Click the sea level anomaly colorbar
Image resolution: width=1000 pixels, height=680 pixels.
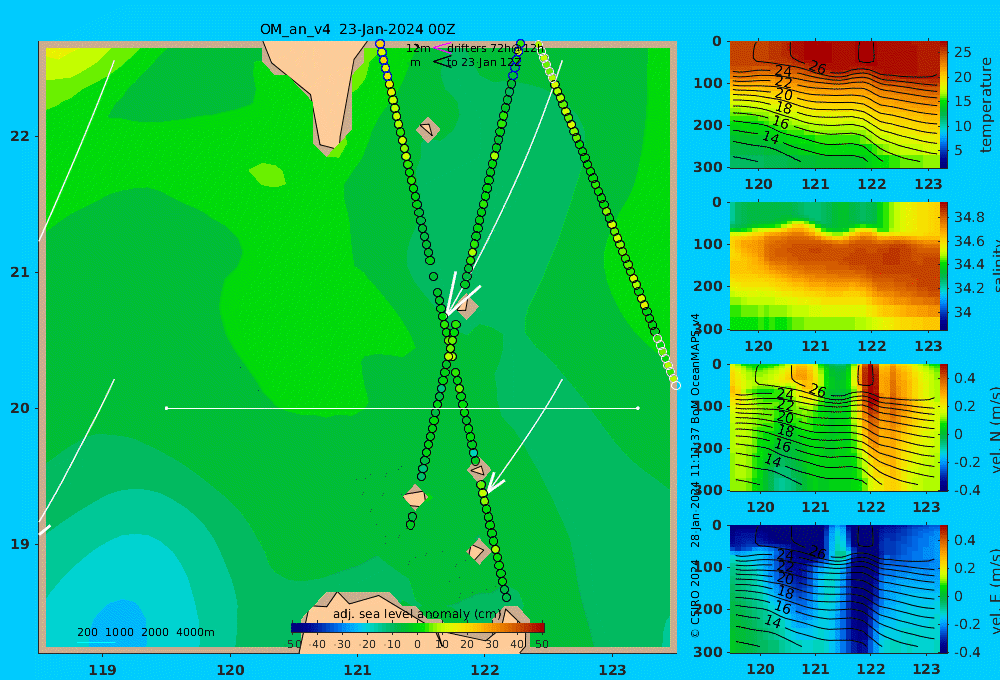click(418, 628)
